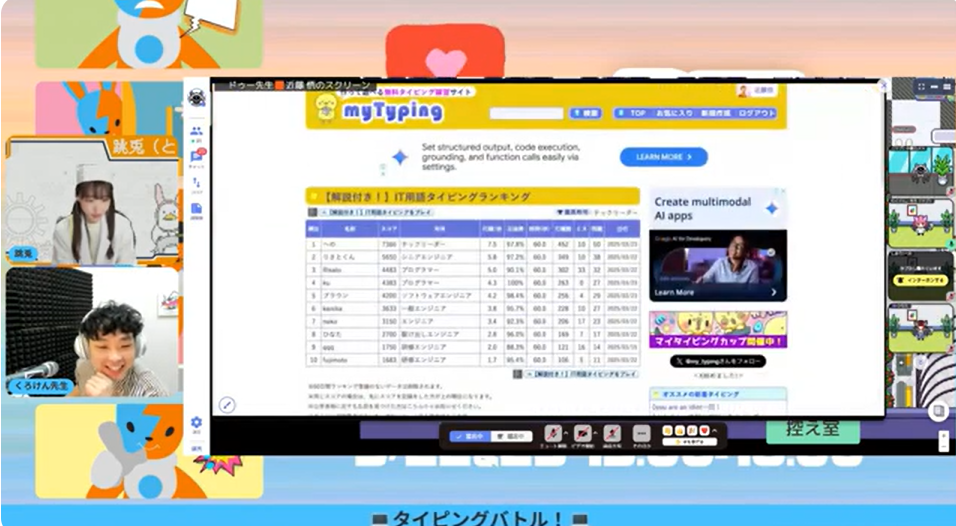The height and width of the screenshot is (526, 956).
Task: Click the fullscreen icon at top right
Action: coord(921,87)
